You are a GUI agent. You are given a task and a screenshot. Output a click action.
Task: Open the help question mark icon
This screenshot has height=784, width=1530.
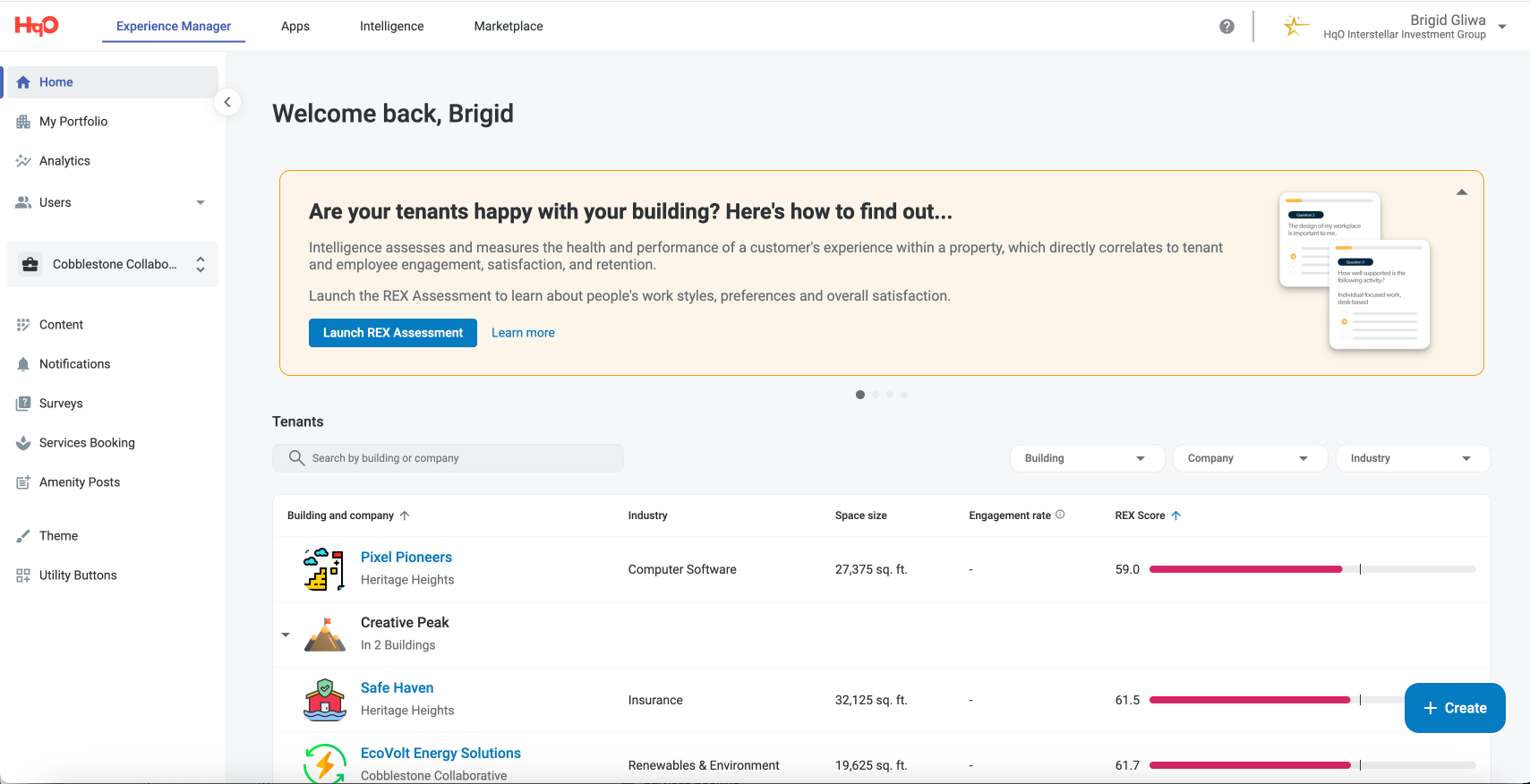pos(1227,27)
